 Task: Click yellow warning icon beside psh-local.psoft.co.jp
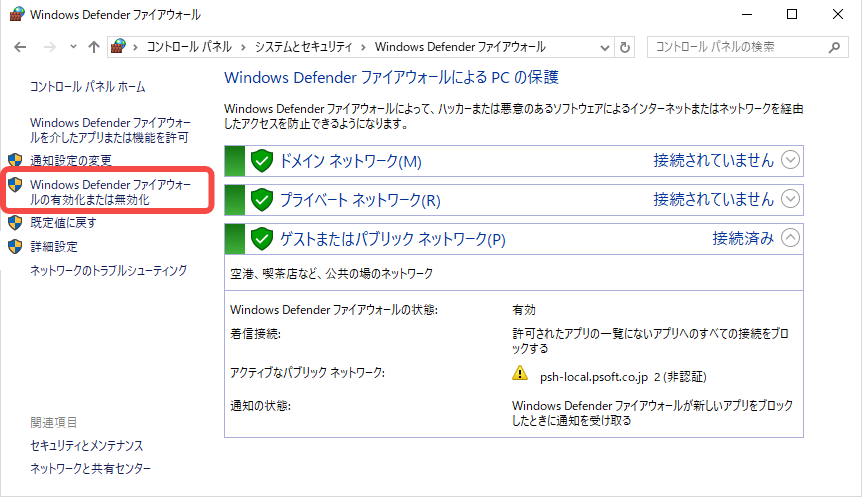[x=520, y=373]
